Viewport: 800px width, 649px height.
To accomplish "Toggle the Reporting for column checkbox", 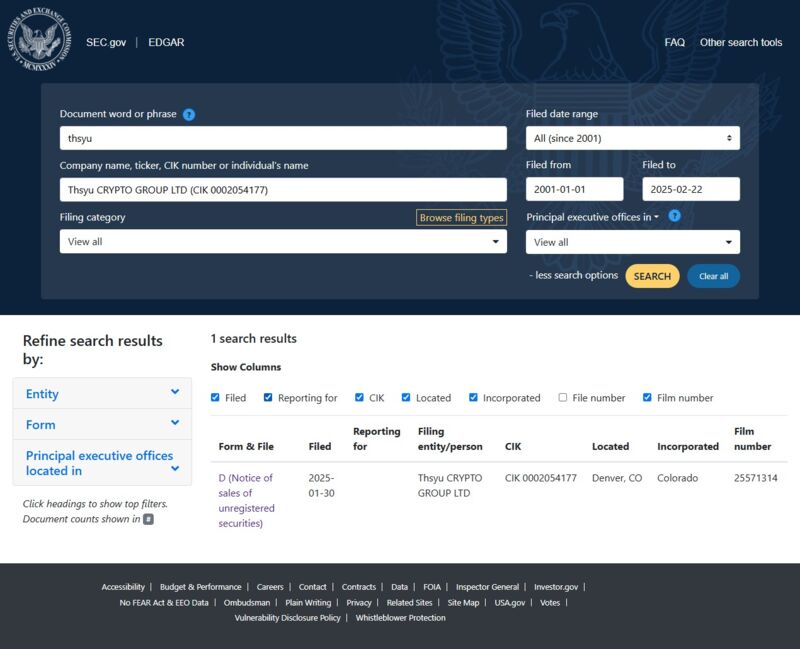I will coord(268,397).
